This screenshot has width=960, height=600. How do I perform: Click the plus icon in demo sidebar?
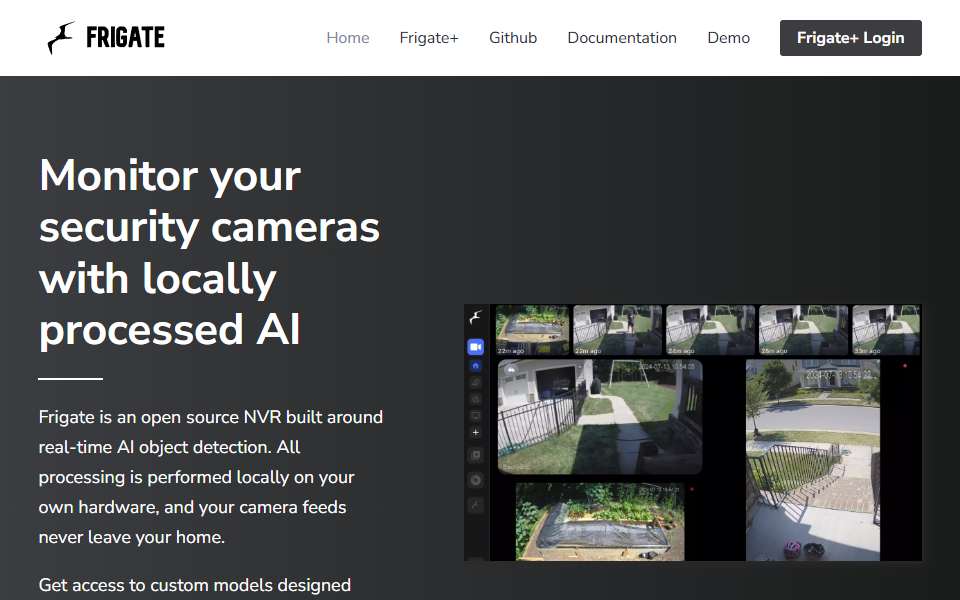click(x=476, y=432)
